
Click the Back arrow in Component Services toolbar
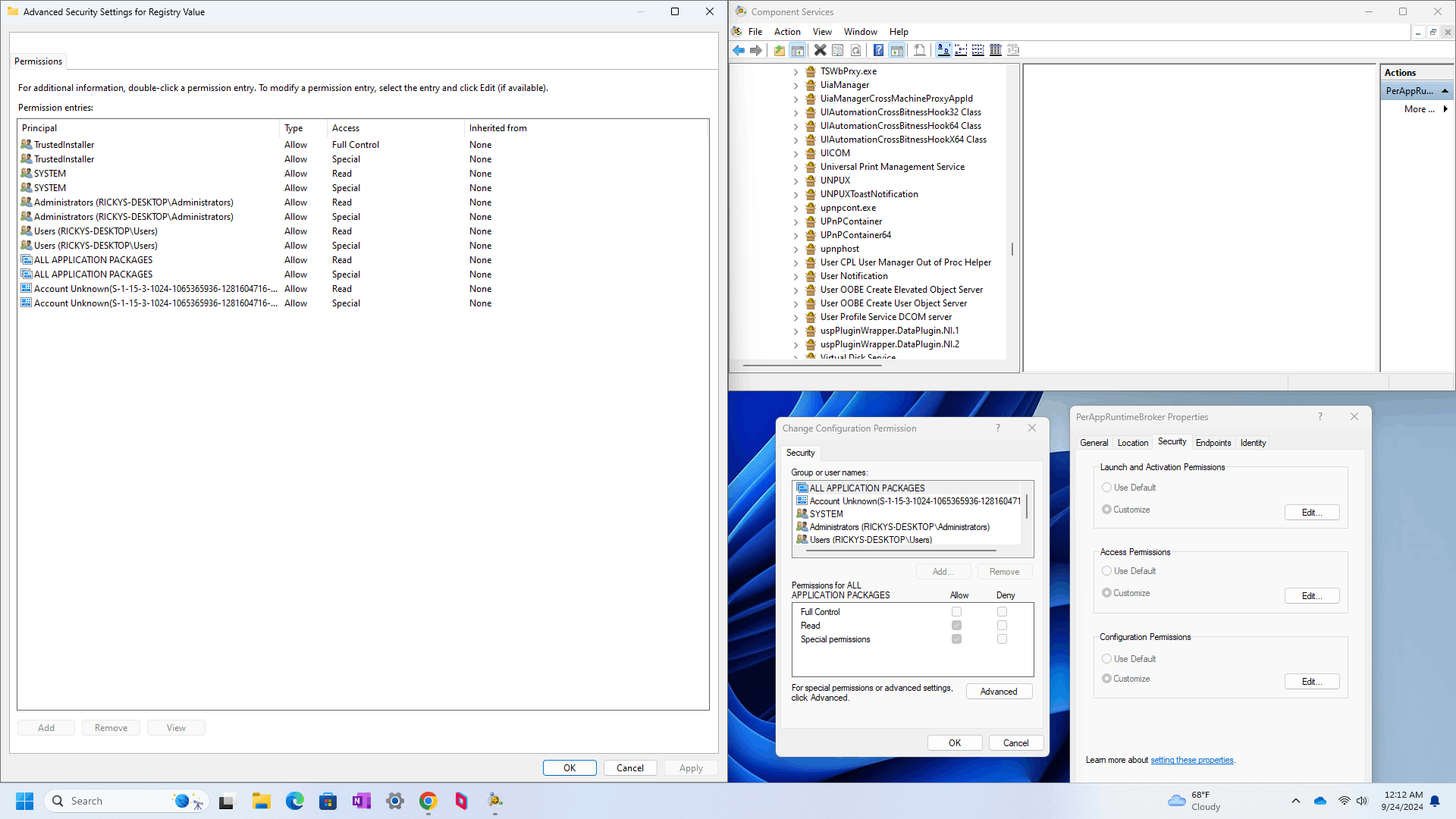tap(739, 50)
